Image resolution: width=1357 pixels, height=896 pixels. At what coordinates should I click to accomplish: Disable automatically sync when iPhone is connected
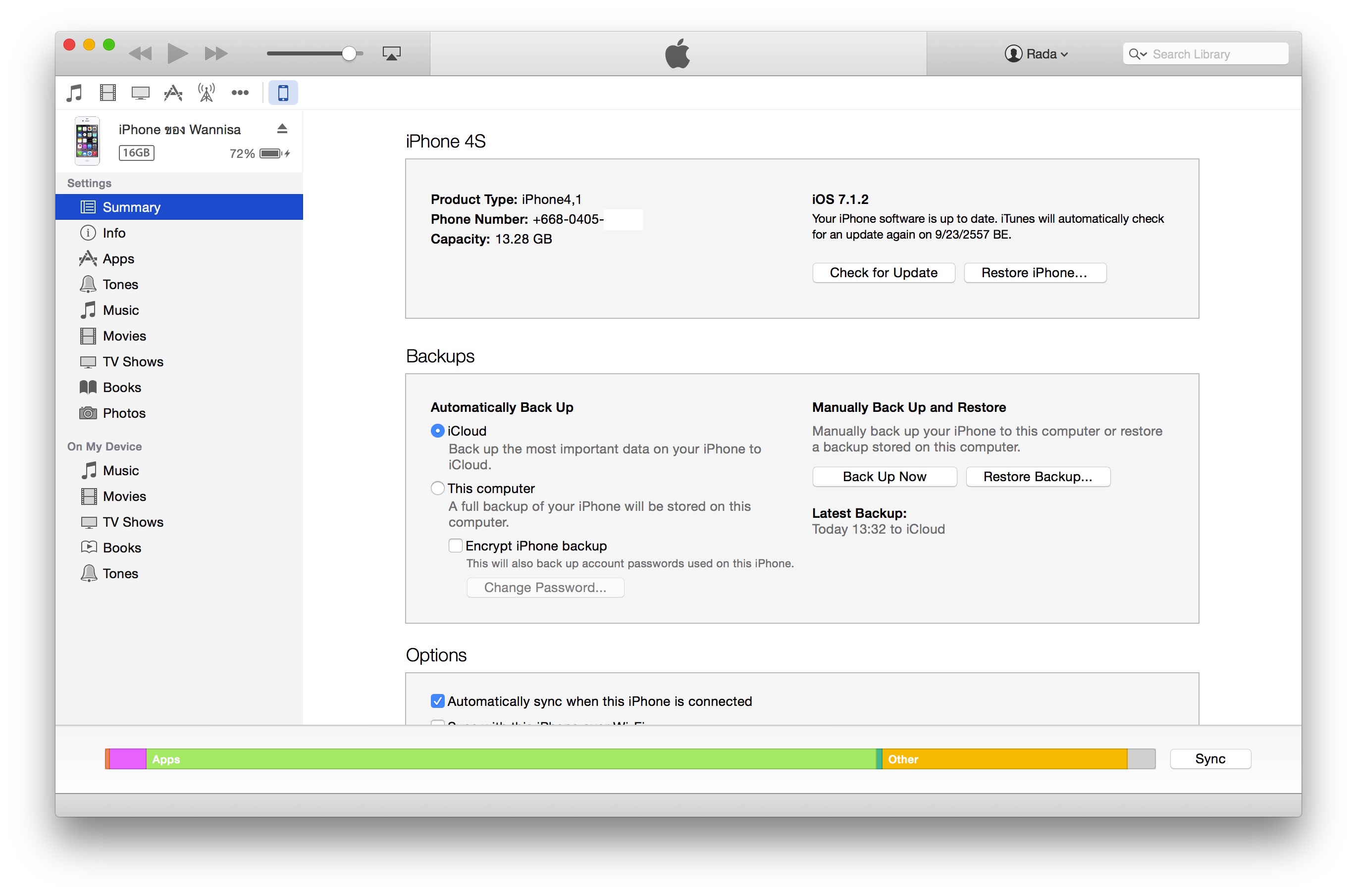[x=437, y=701]
